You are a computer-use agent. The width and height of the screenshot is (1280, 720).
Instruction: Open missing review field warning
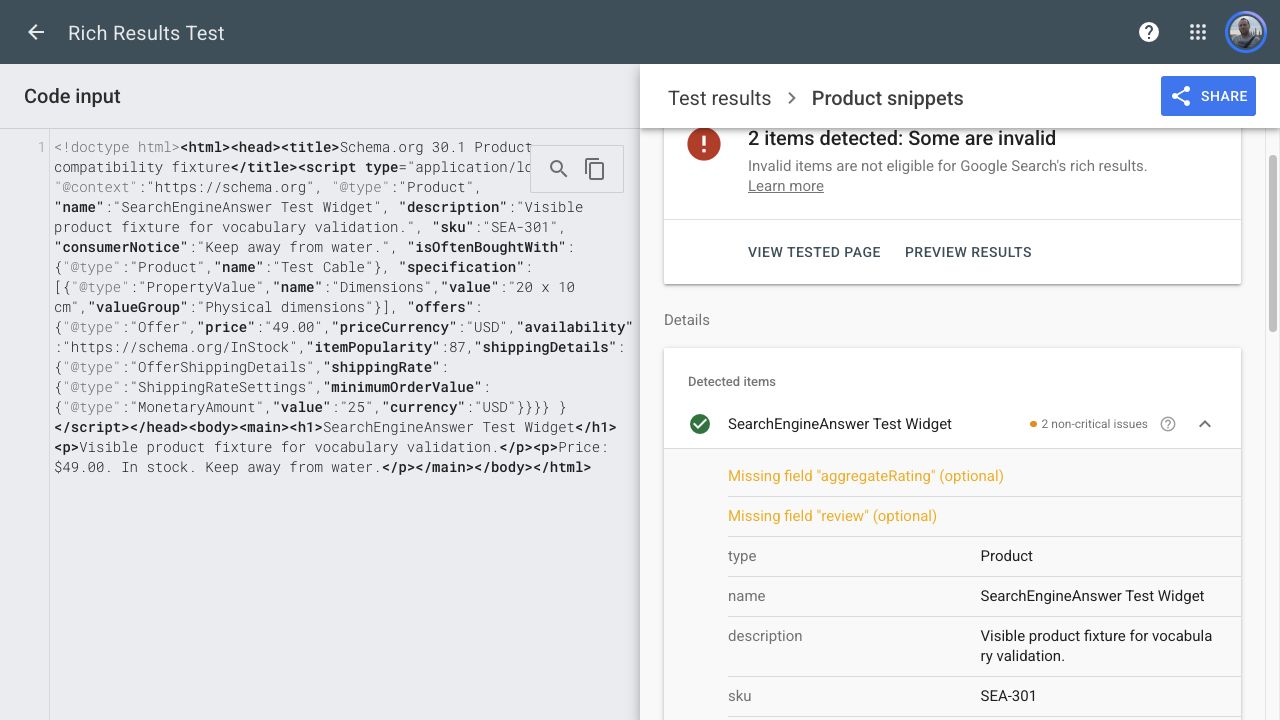(833, 516)
